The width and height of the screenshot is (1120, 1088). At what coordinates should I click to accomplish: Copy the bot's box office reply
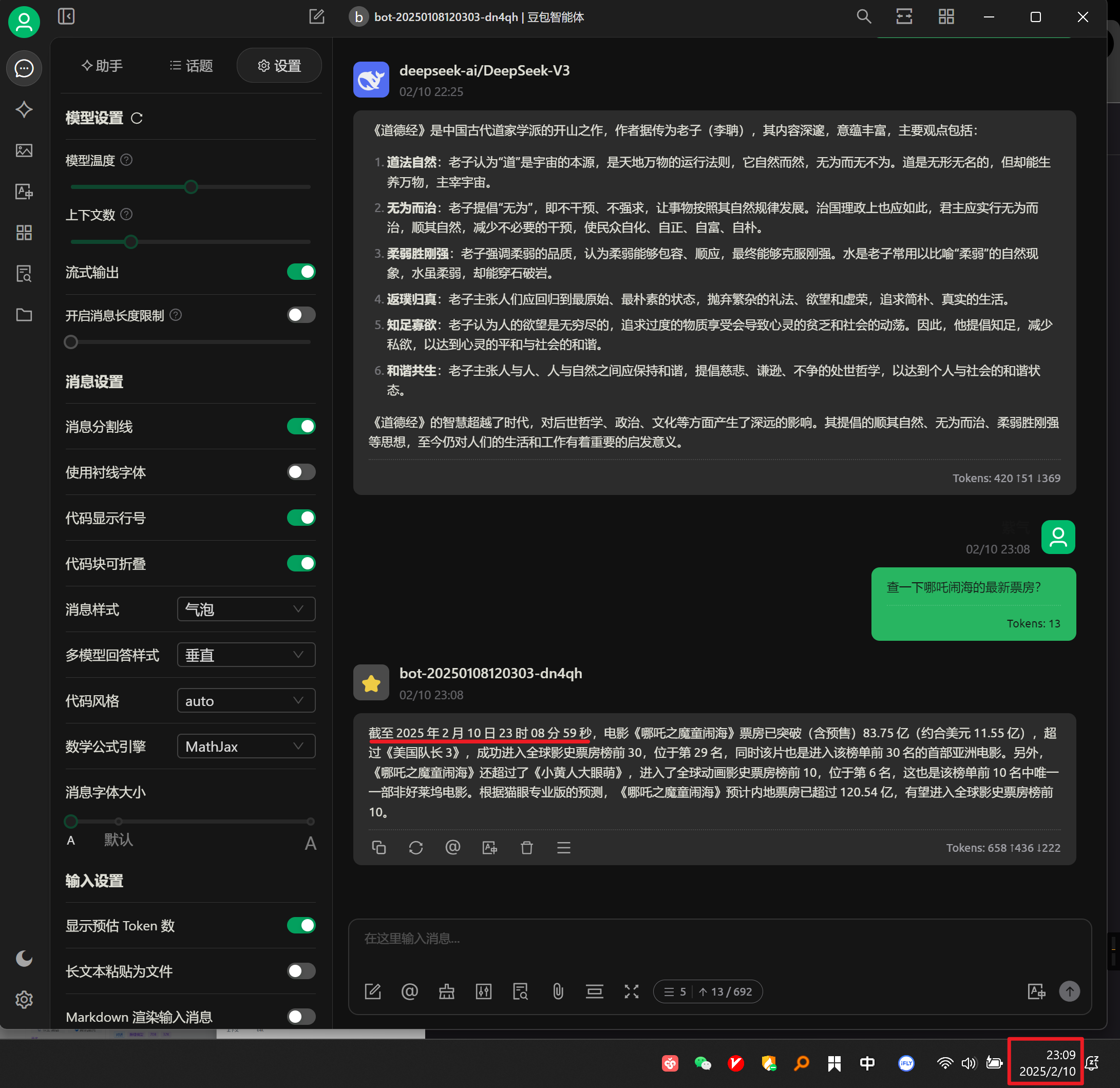click(379, 847)
